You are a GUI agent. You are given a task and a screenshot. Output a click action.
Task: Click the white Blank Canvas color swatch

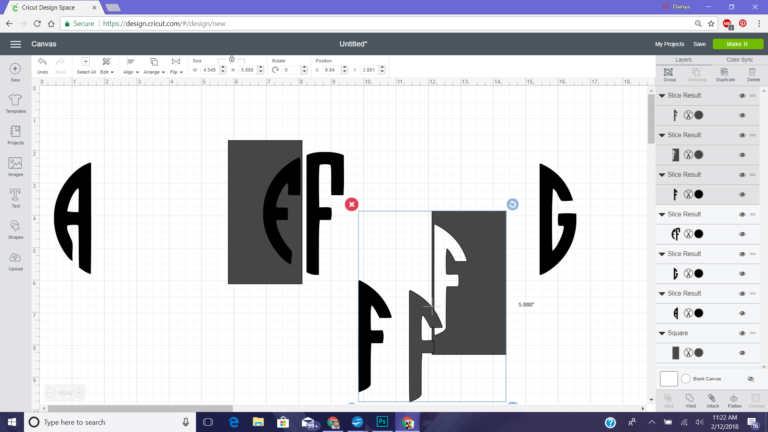(x=669, y=379)
